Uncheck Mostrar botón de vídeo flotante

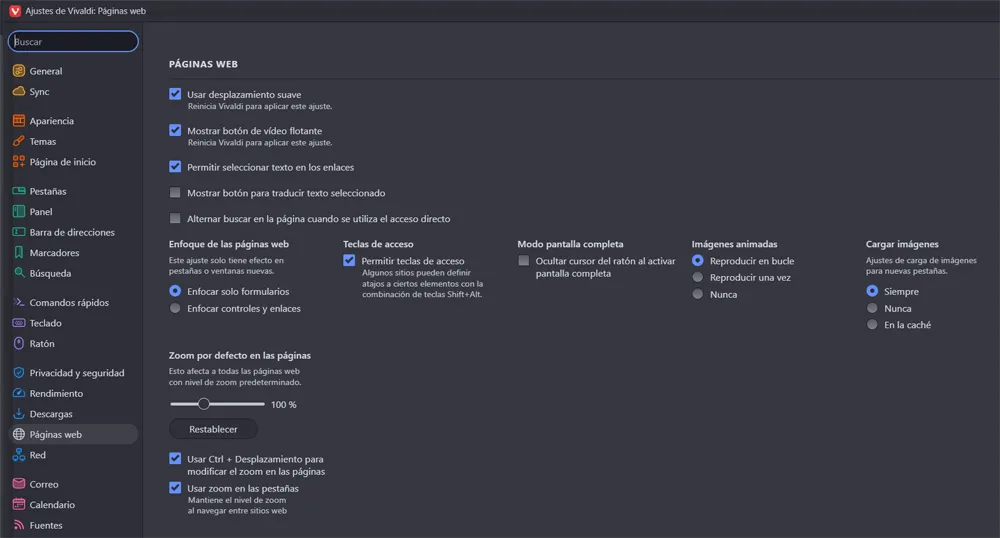click(175, 130)
